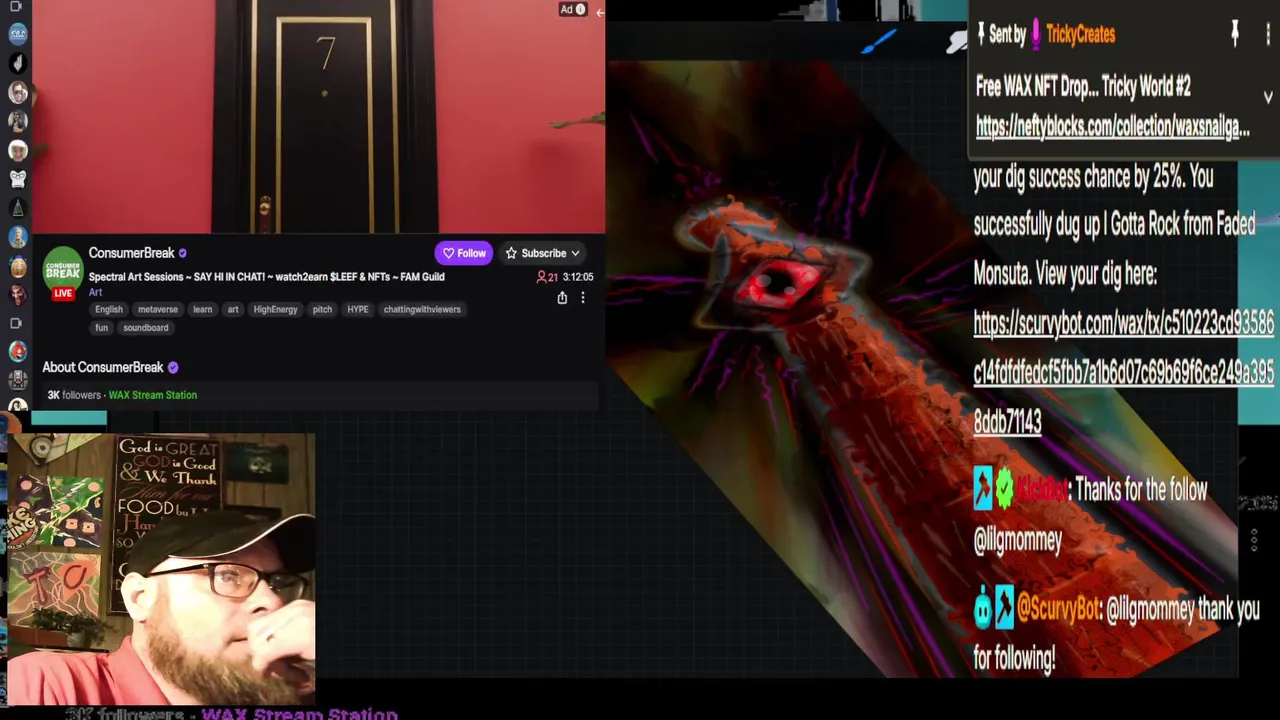Click the KickBot username in chat

coord(1042,490)
